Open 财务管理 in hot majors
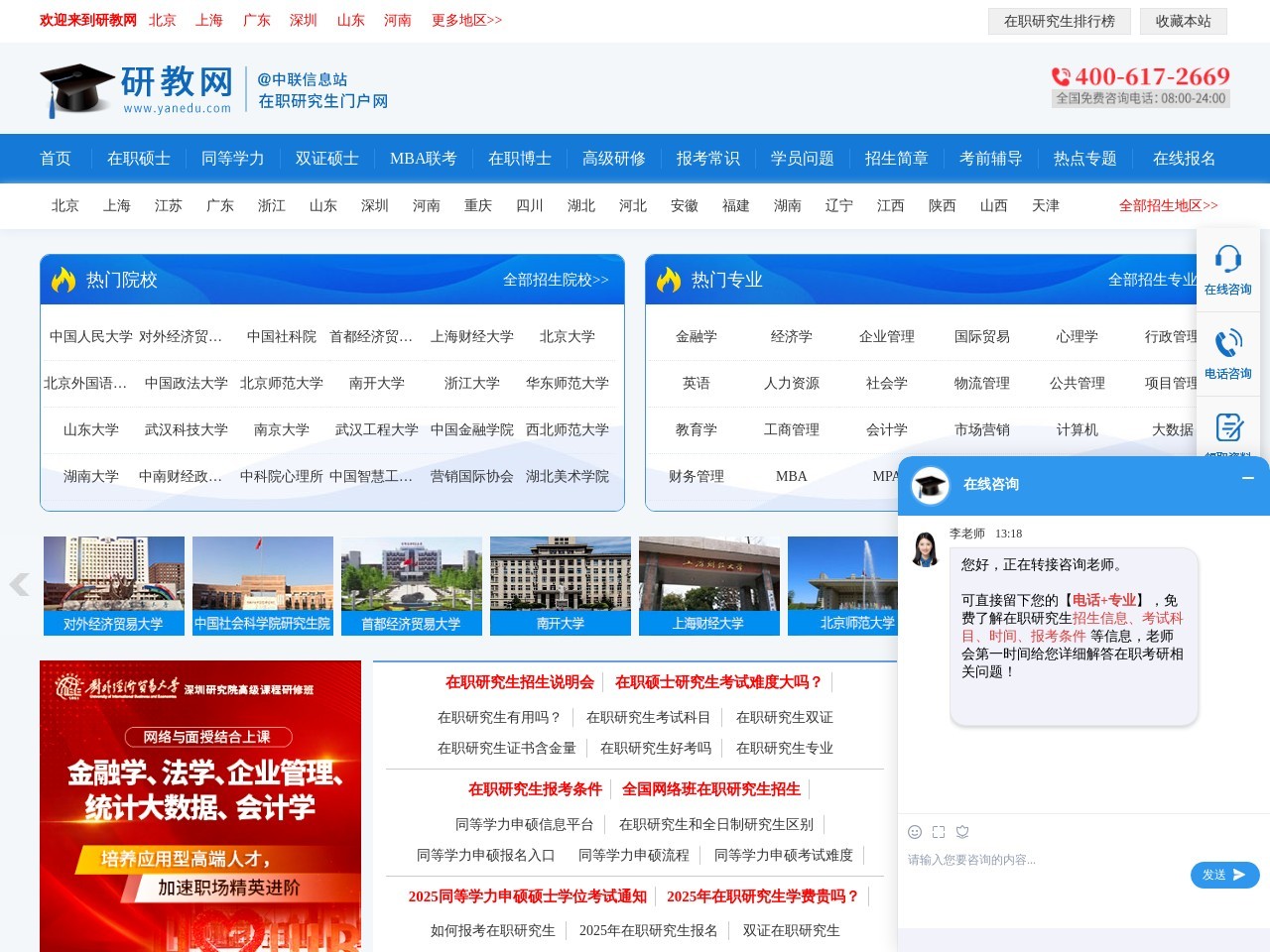1270x952 pixels. pos(697,476)
